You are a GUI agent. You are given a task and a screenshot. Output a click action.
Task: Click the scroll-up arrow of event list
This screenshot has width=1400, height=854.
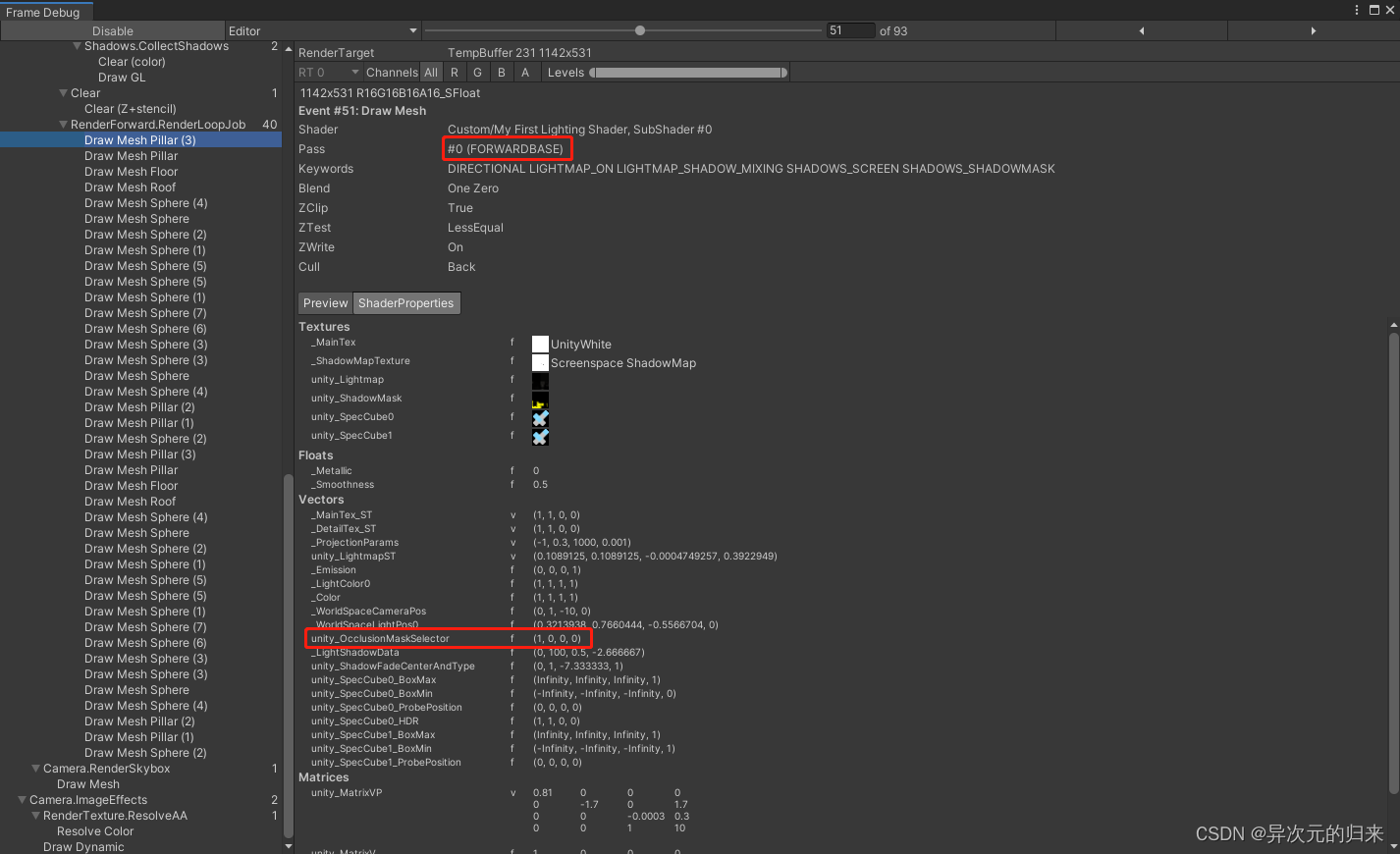(x=289, y=47)
